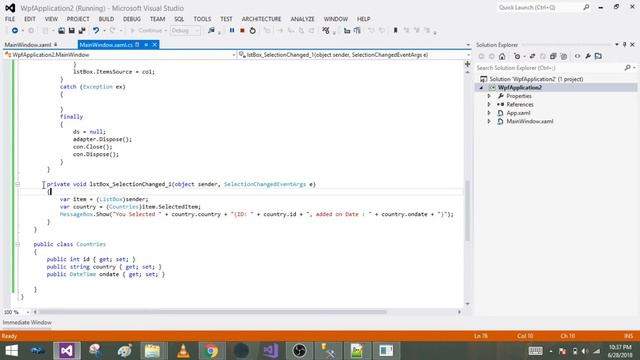This screenshot has height=360, width=640.
Task: Click the Preview Selected Items icon
Action: 598,56
